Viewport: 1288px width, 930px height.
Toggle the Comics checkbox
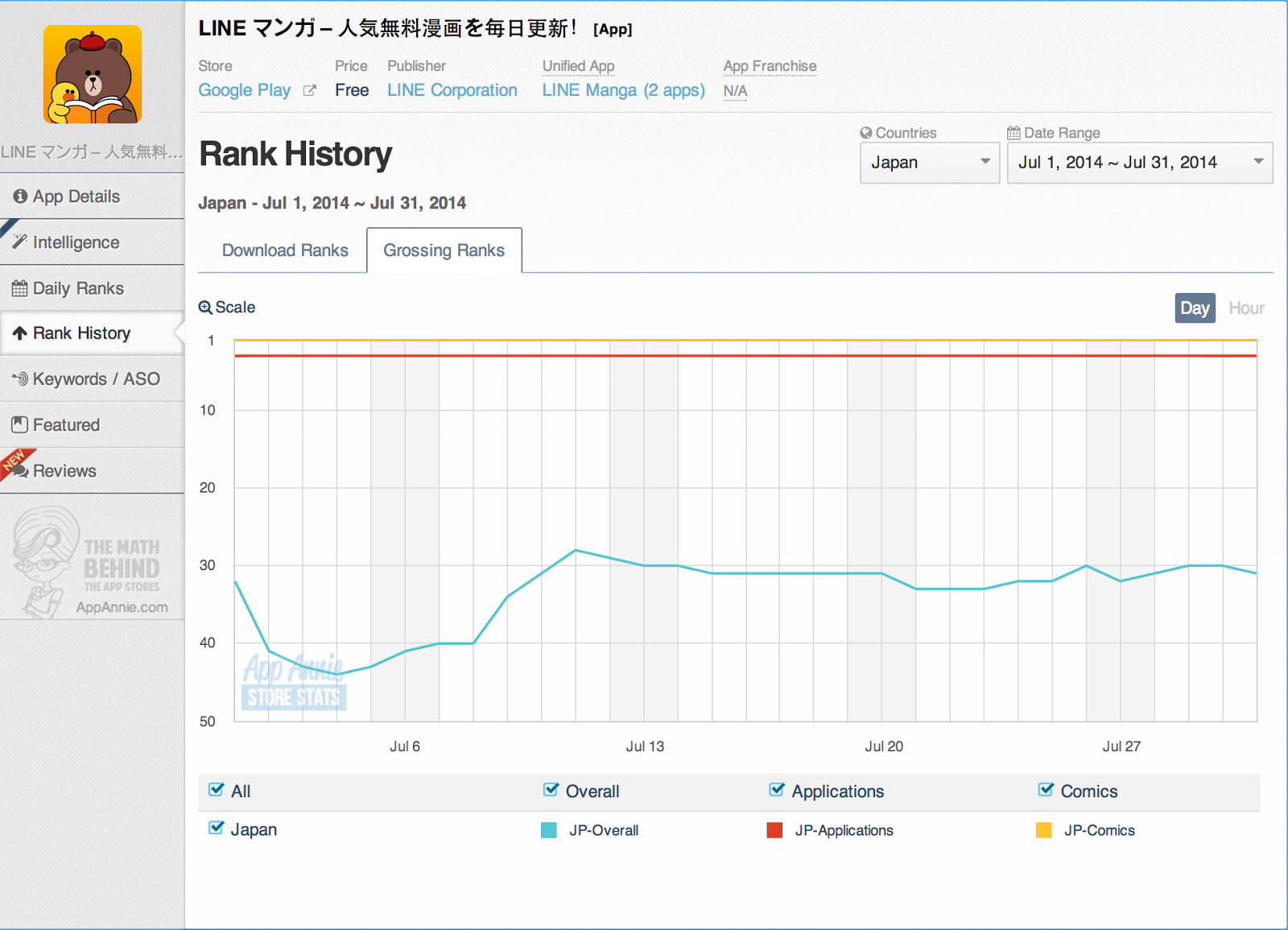point(1046,790)
